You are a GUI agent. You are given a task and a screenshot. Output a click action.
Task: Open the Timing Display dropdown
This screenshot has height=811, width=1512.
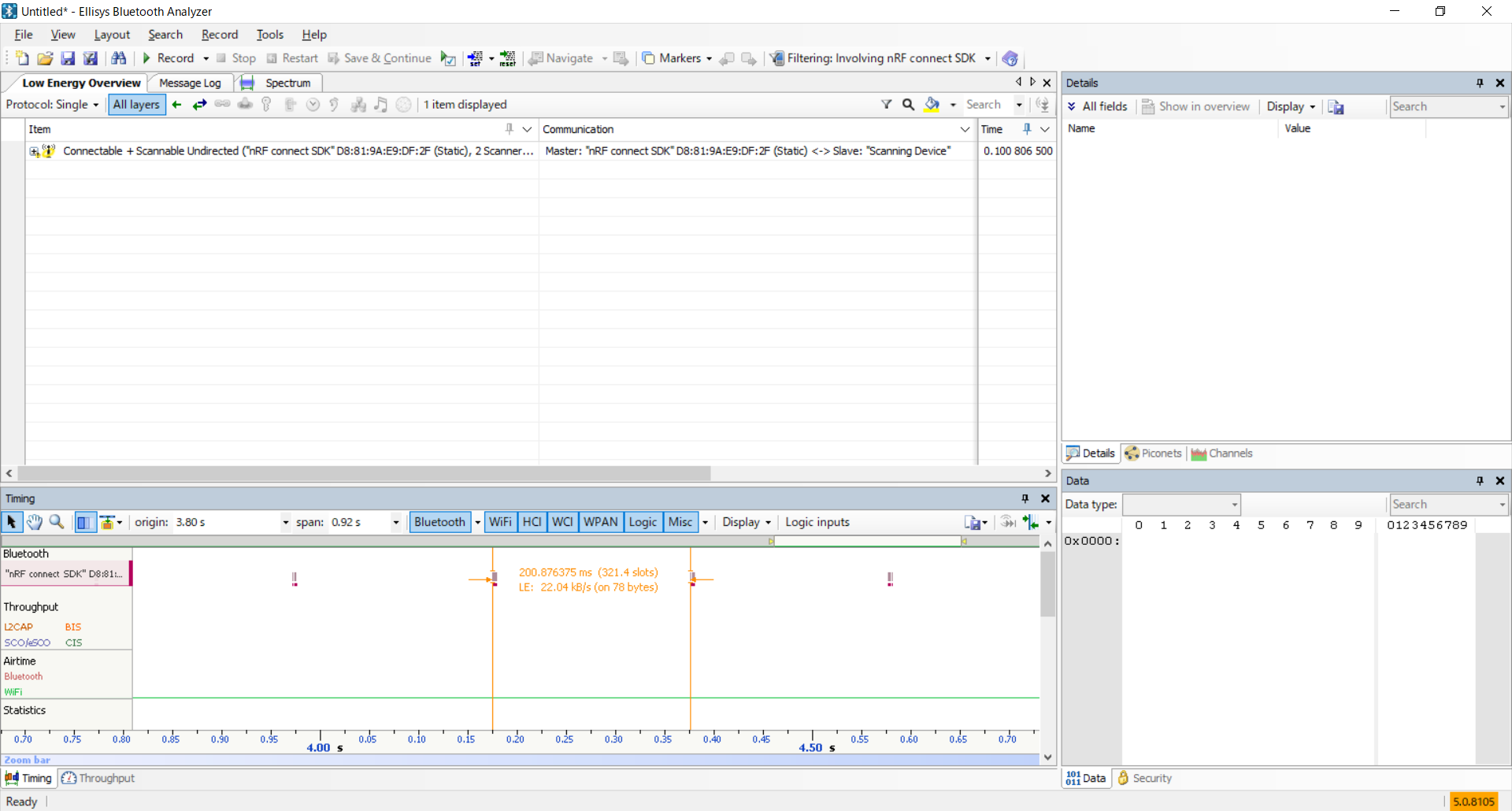tap(747, 522)
